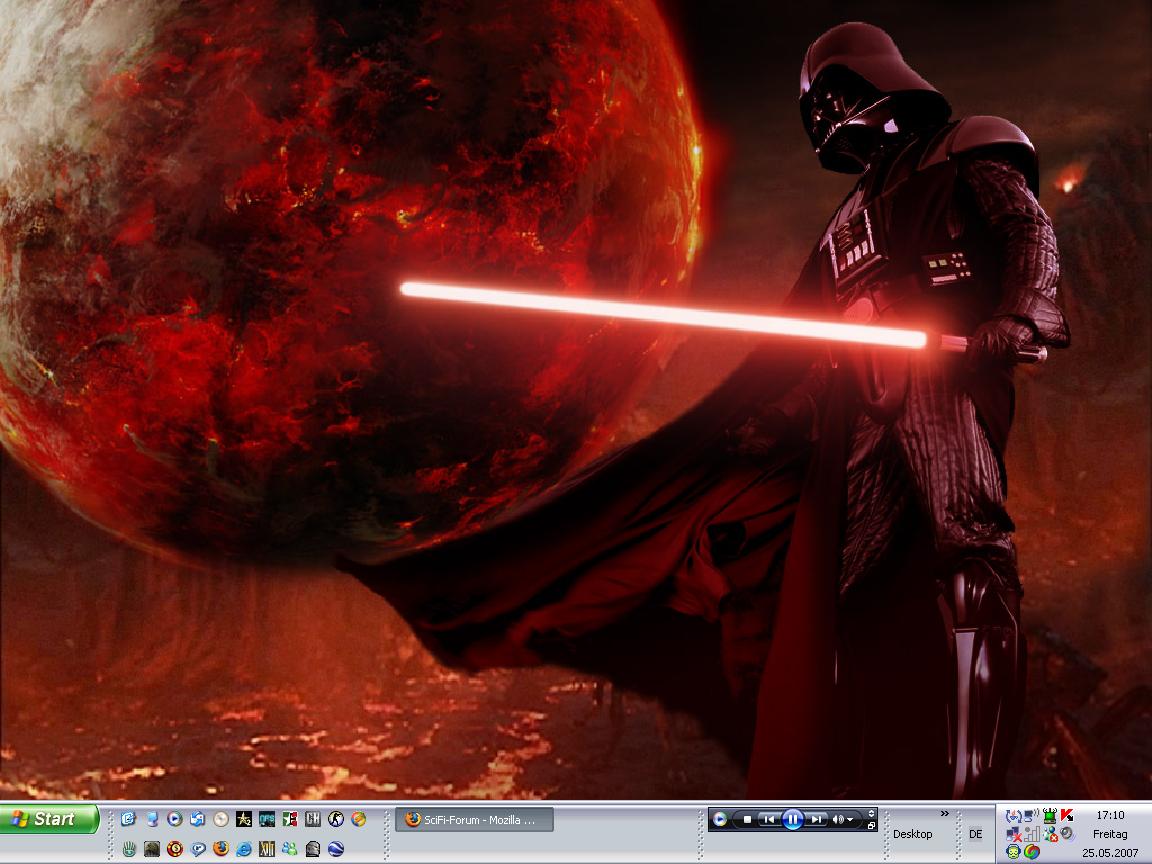Image resolution: width=1152 pixels, height=864 pixels.
Task: Open media player volume dropdown
Action: (x=850, y=819)
